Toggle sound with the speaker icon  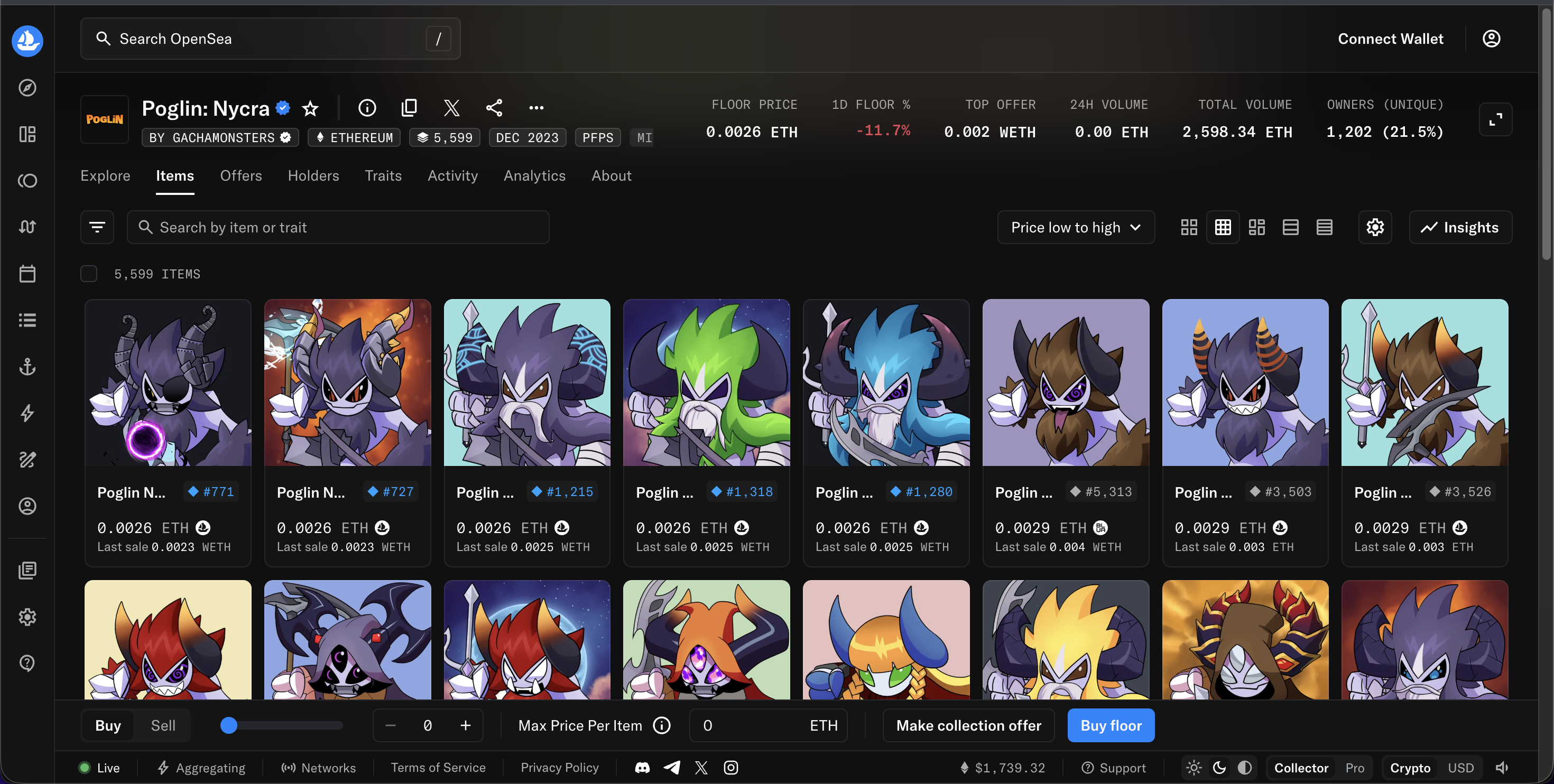(x=1502, y=768)
